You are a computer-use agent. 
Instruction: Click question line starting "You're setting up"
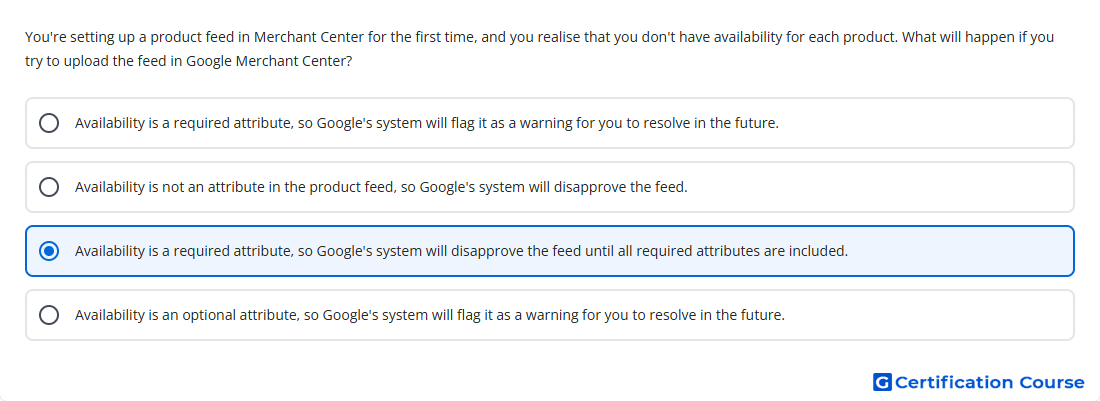click(539, 36)
